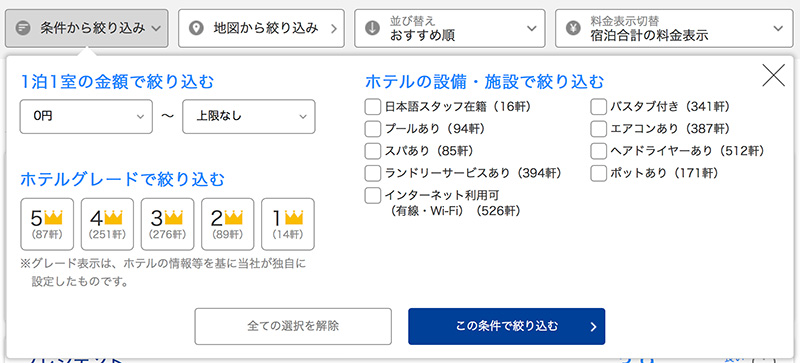Click the down-arrow sort icon beside 並び替え
Image resolution: width=800 pixels, height=363 pixels.
tap(372, 28)
